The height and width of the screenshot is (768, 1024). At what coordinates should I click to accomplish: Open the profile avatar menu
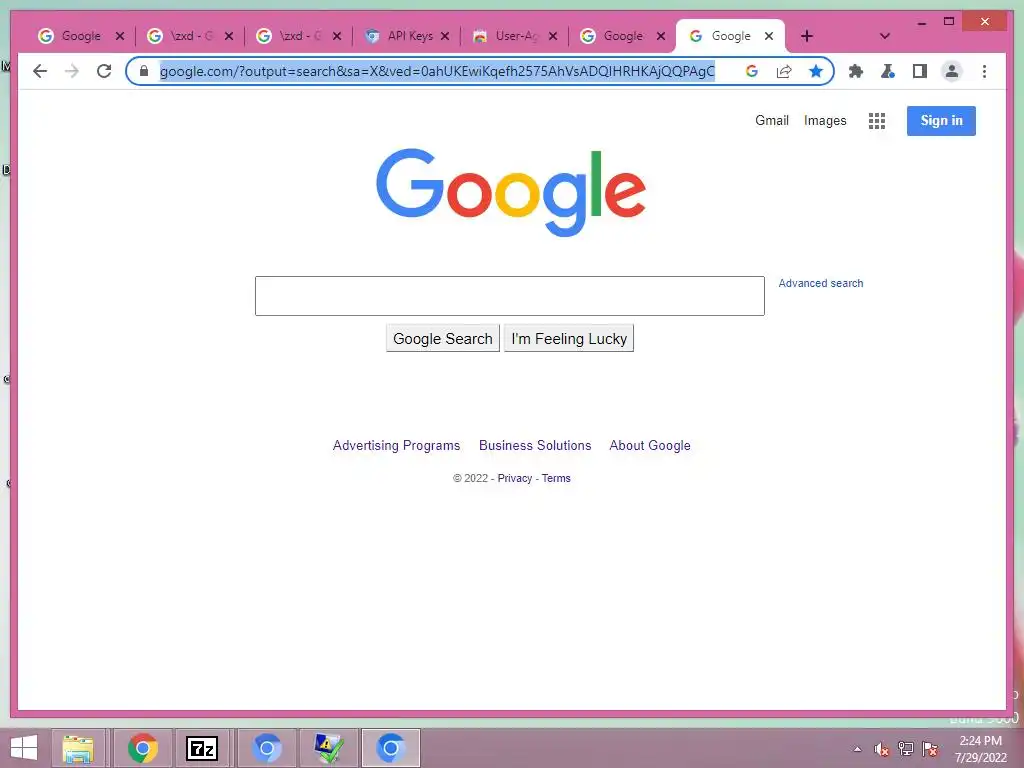[952, 71]
